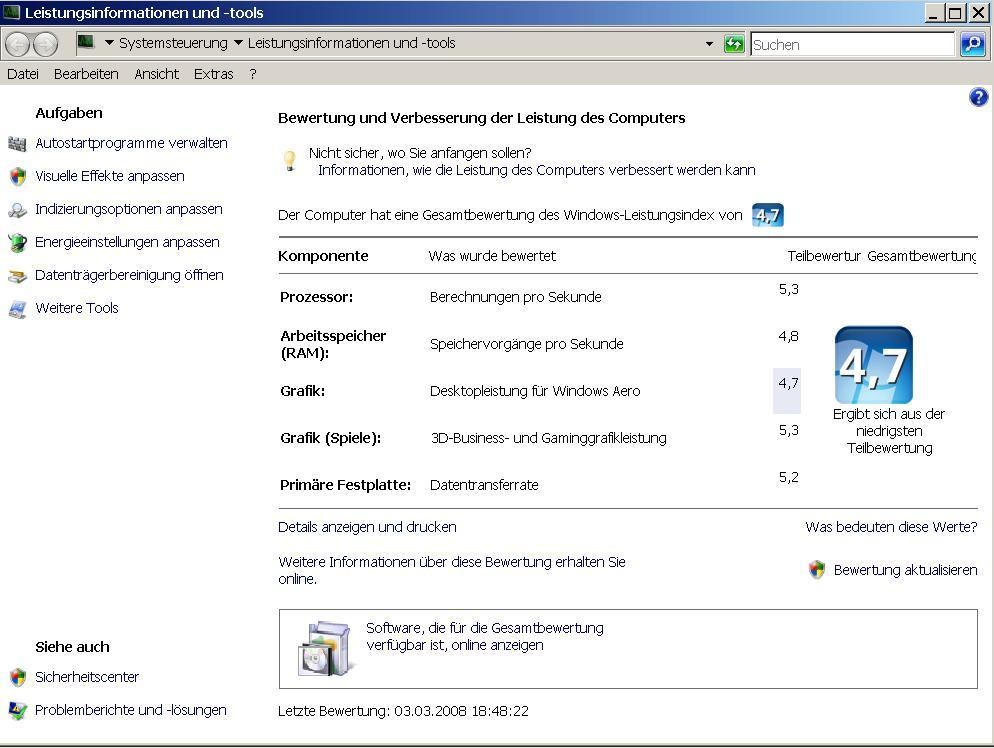994x748 pixels.
Task: Click the Suchen search input field
Action: (x=852, y=44)
